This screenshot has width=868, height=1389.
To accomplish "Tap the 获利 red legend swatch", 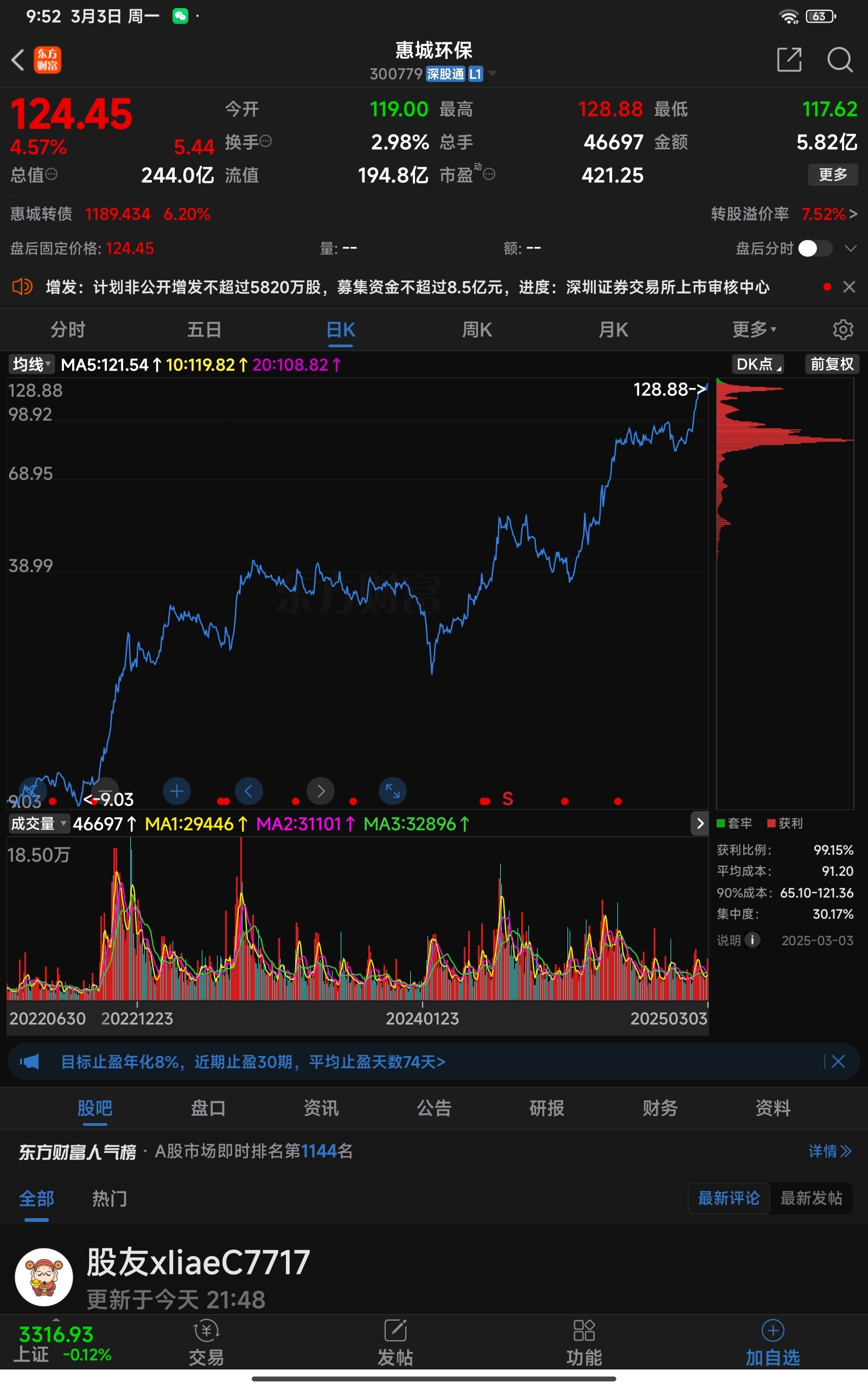I will tap(771, 823).
